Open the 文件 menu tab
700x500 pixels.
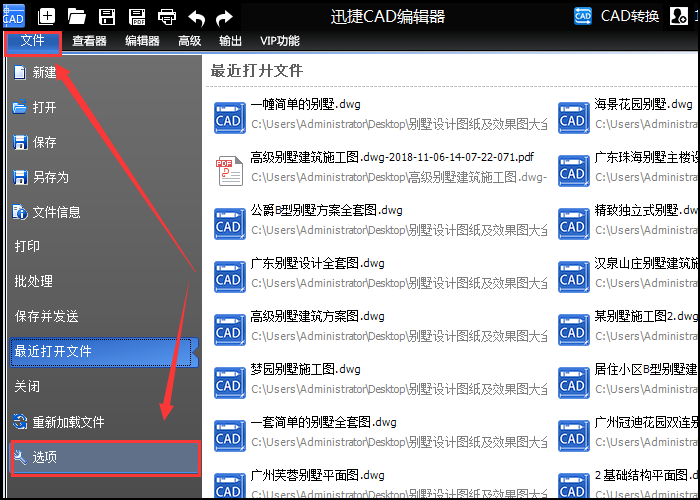pyautogui.click(x=33, y=42)
